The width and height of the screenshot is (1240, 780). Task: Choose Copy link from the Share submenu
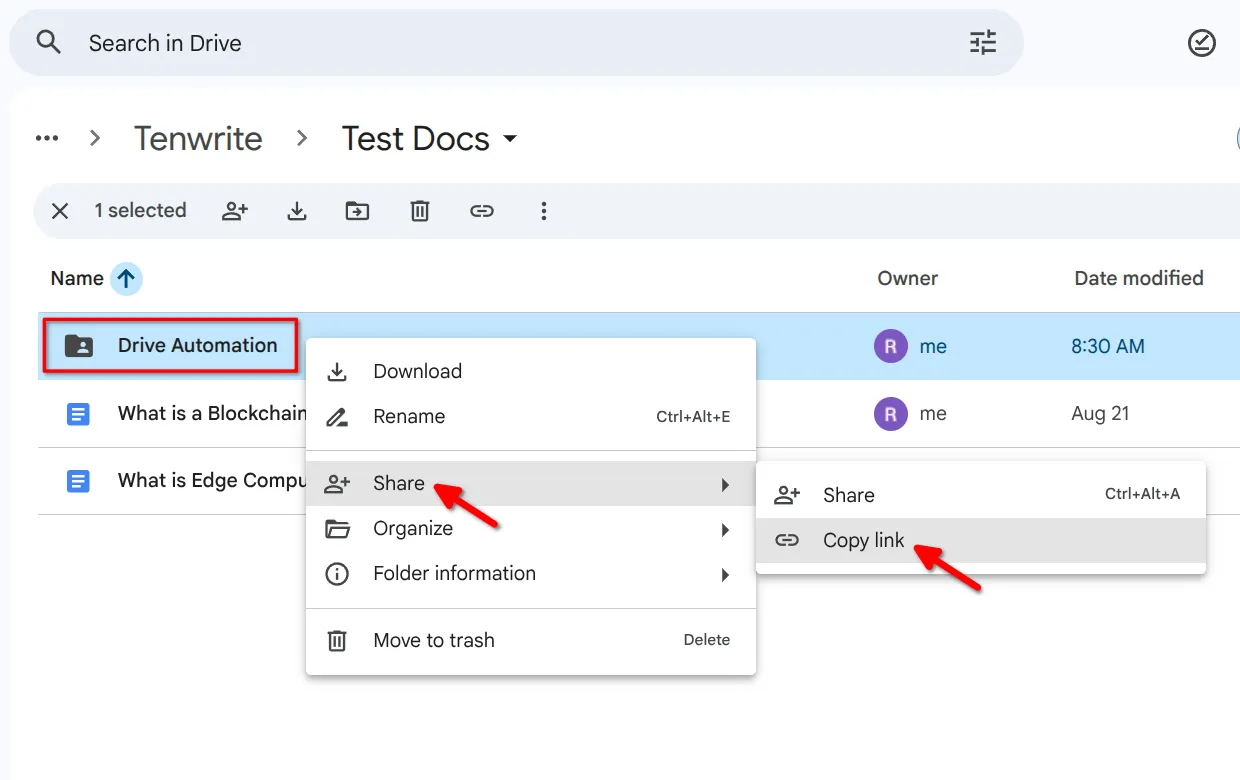point(863,540)
